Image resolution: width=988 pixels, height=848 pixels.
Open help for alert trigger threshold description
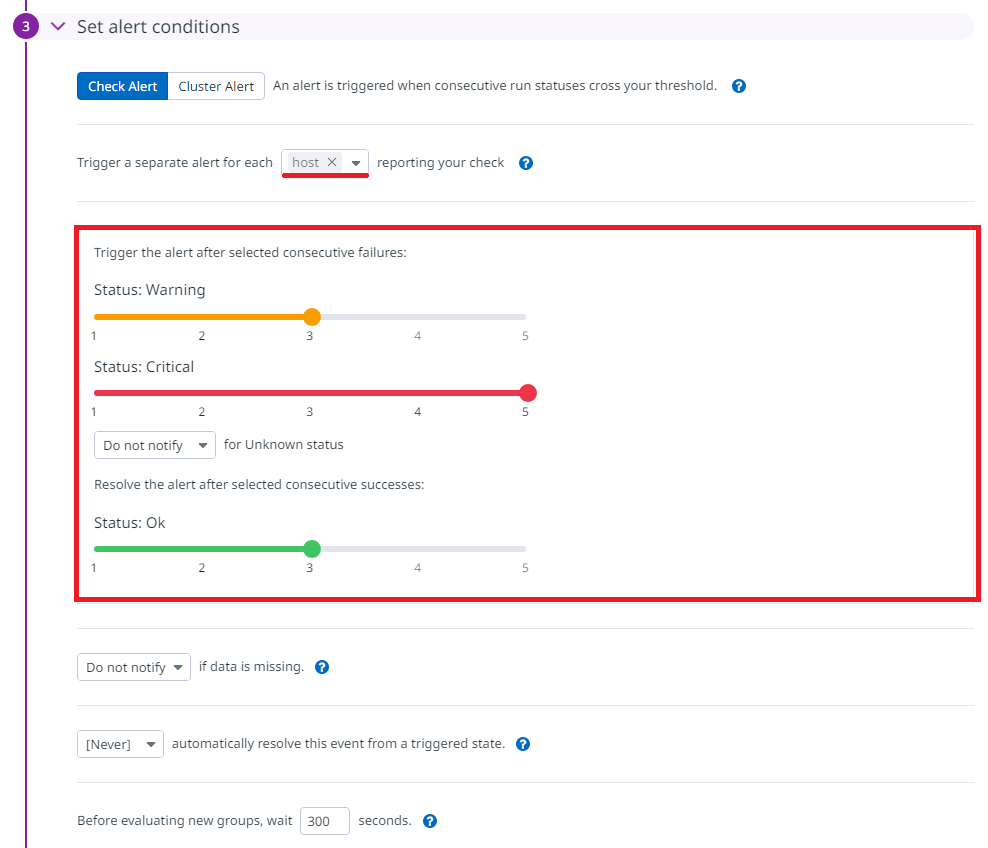[x=738, y=86]
